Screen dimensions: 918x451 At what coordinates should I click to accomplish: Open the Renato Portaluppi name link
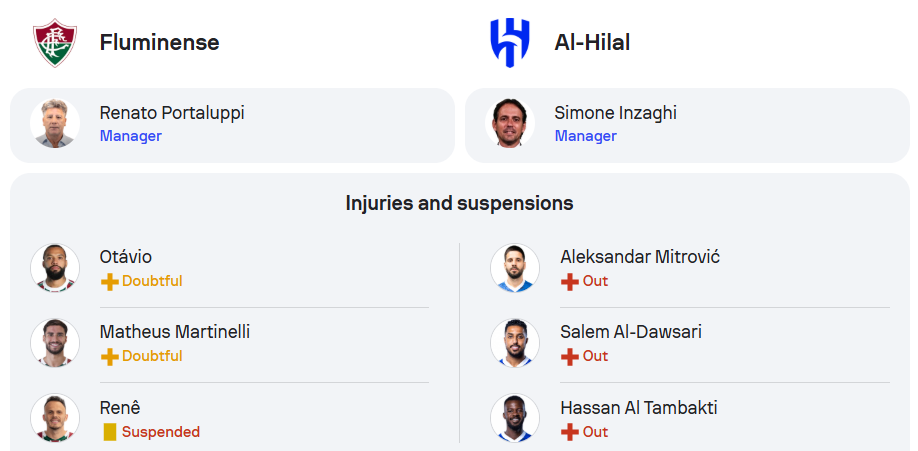[x=172, y=112]
